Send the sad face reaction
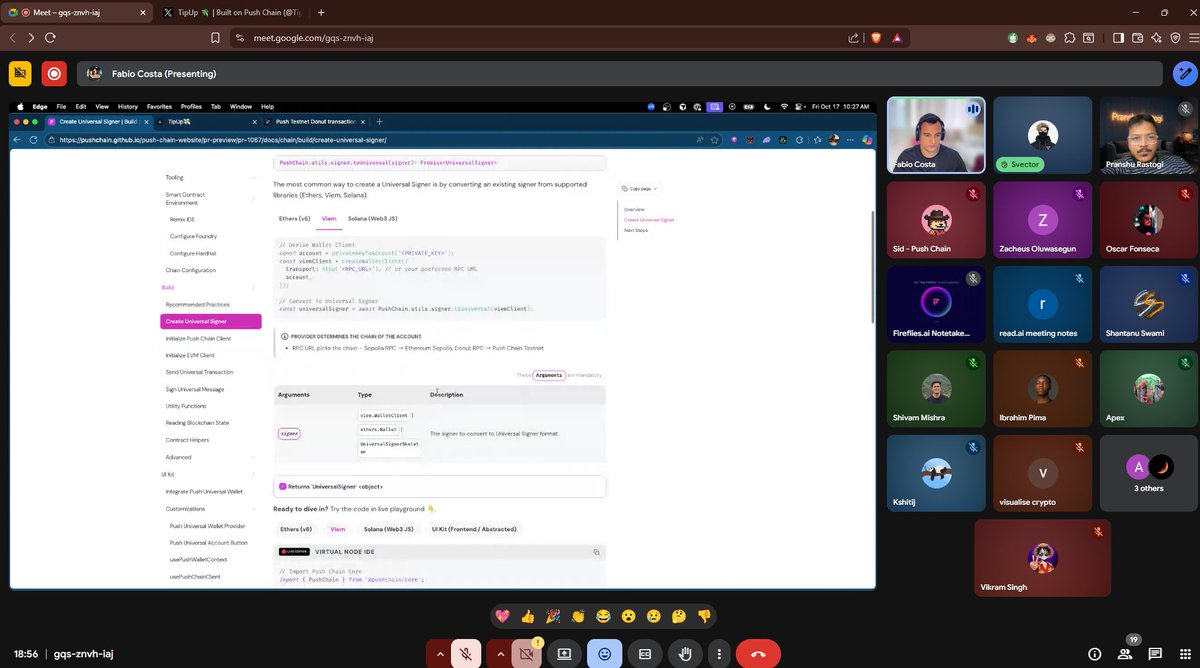 (654, 616)
